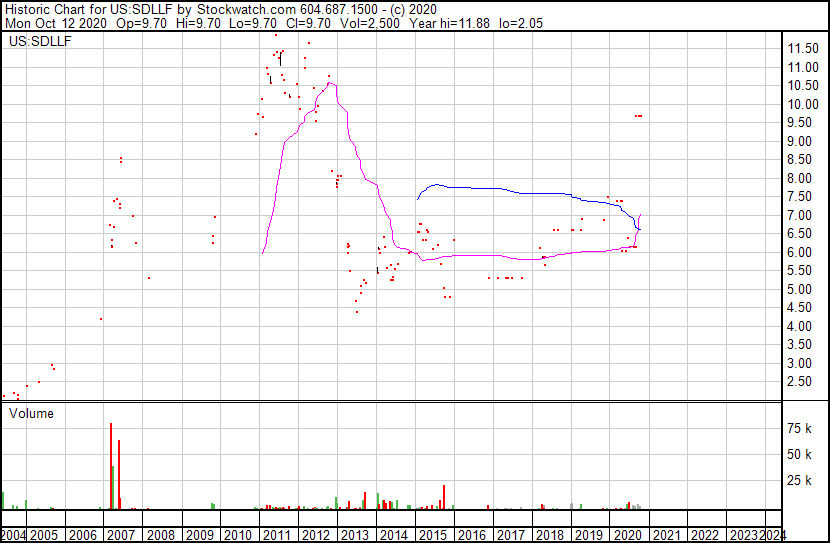This screenshot has height=543, width=830.
Task: Click the 6.50 price axis label
Action: pos(799,233)
